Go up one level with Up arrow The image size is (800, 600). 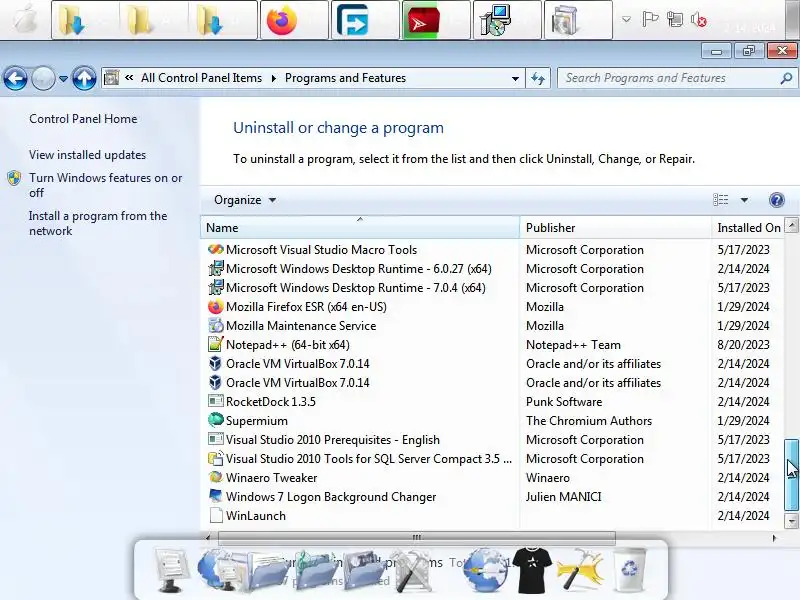coord(84,79)
